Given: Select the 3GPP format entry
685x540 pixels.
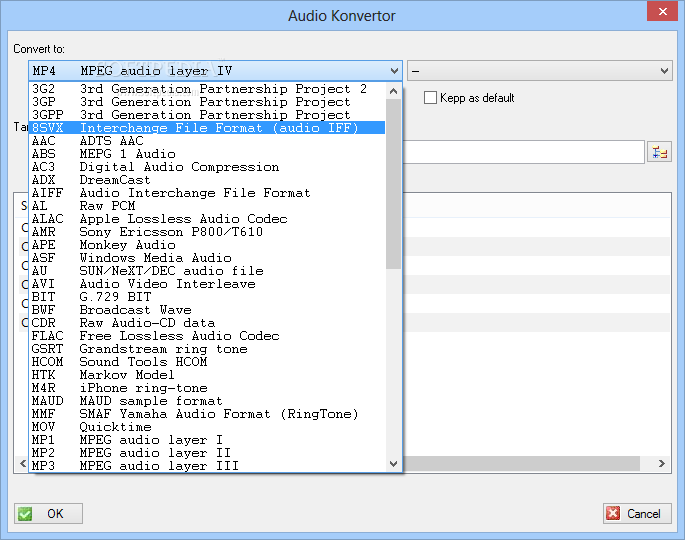Looking at the screenshot, I should 207,115.
